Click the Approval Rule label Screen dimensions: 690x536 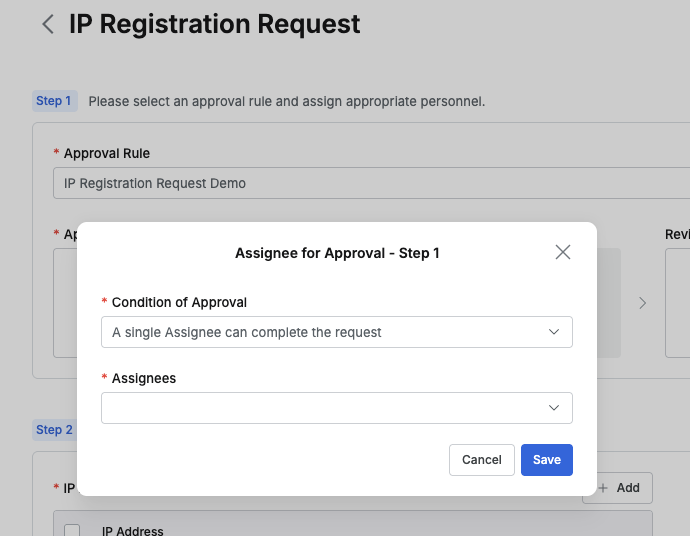point(107,153)
